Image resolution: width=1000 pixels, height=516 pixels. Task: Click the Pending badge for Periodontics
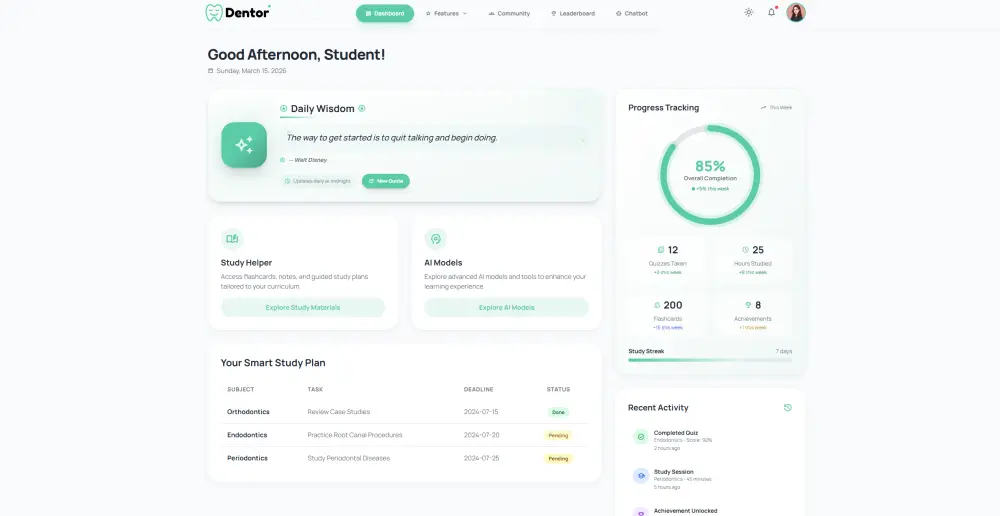coord(558,458)
